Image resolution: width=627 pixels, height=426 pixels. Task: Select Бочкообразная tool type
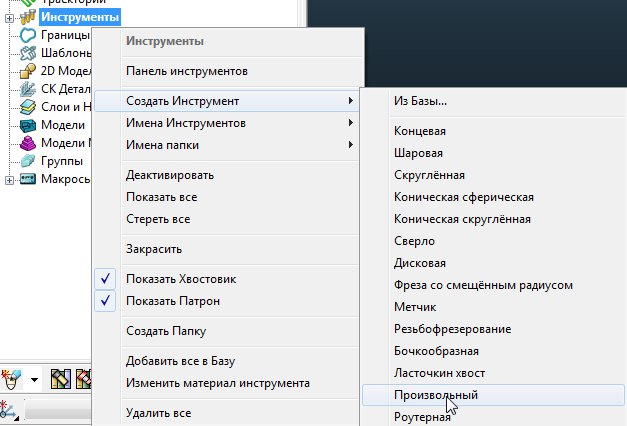493,351
